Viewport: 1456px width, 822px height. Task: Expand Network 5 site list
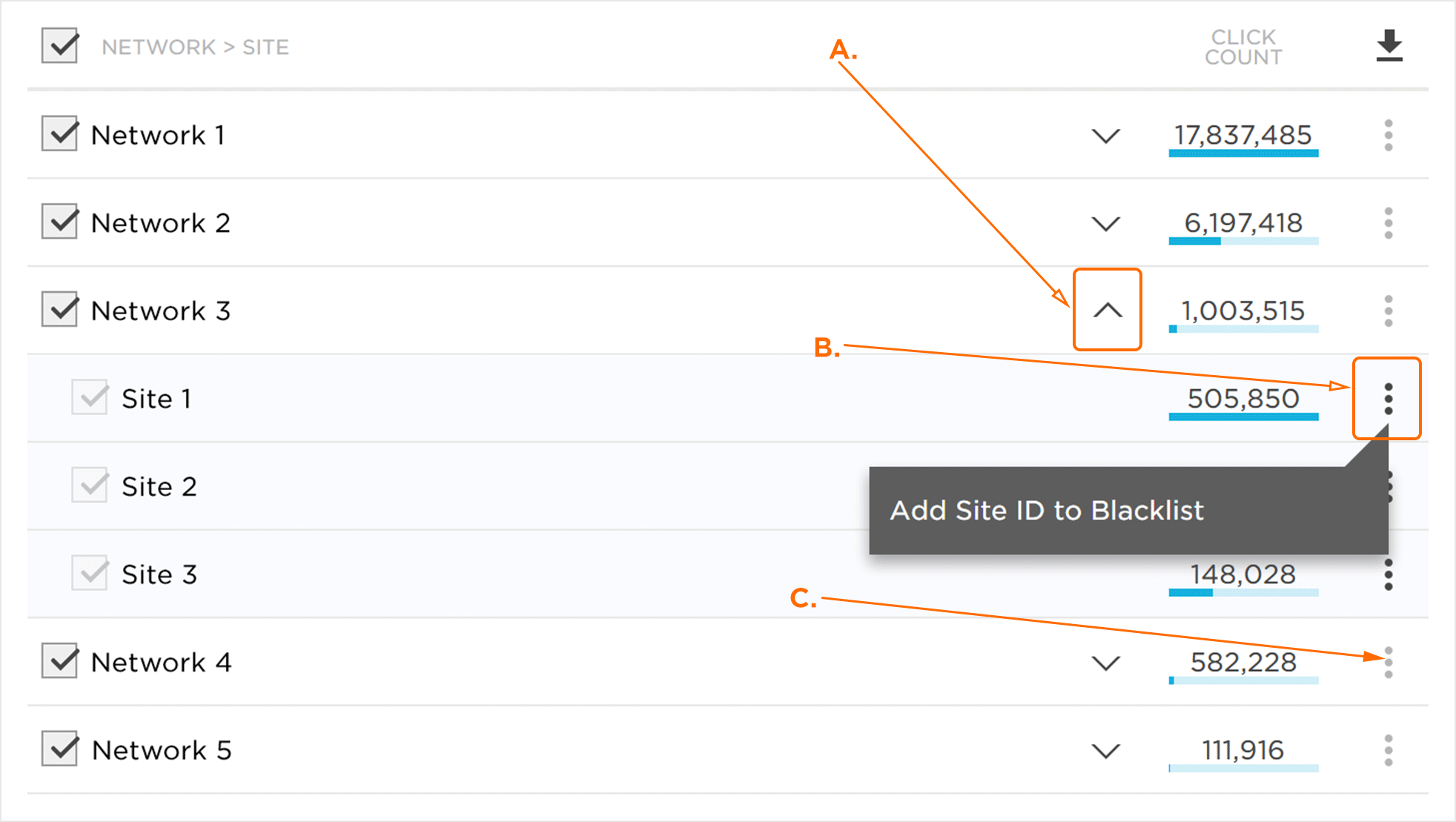1105,751
